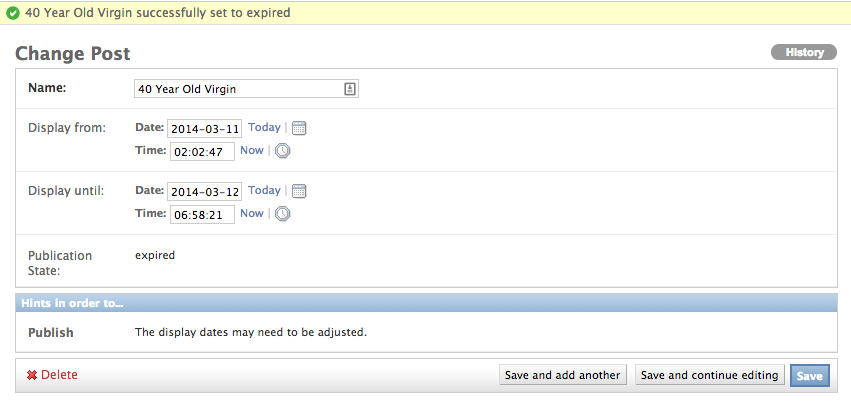The image size is (851, 405).
Task: Focus the Display from time field
Action: pos(202,152)
